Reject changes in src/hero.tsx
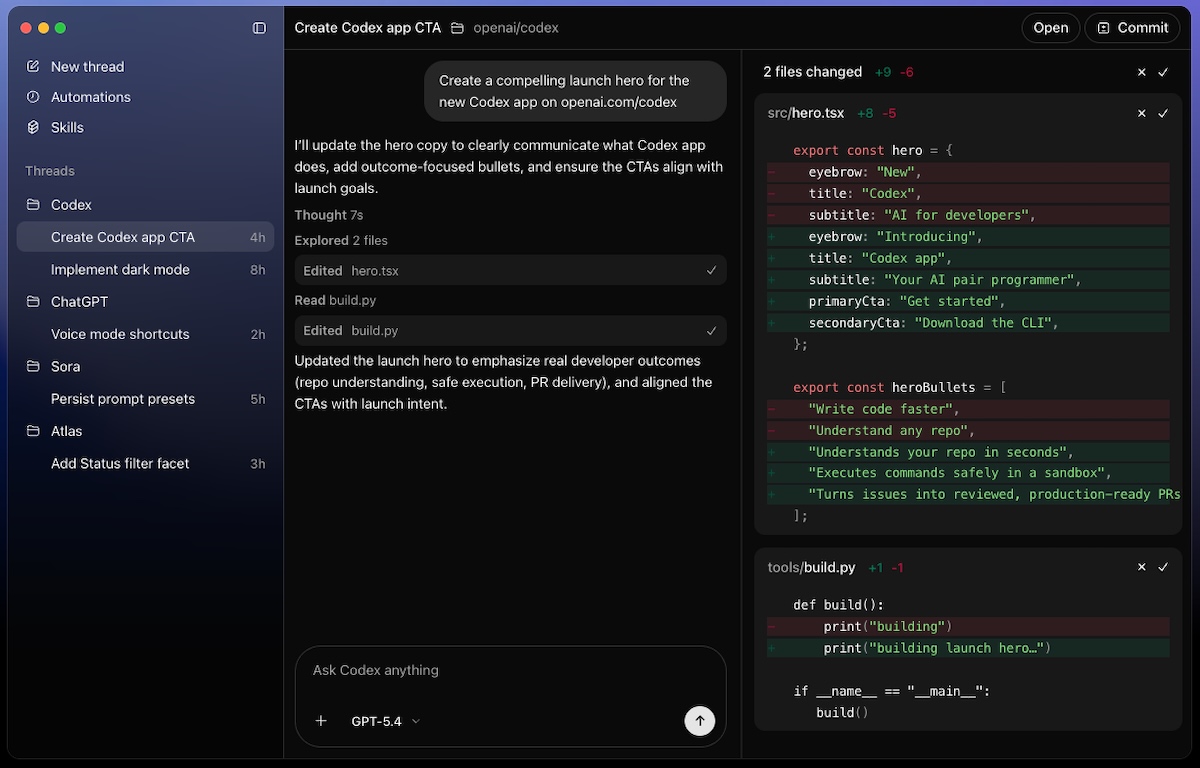Image resolution: width=1200 pixels, height=768 pixels. pyautogui.click(x=1141, y=113)
